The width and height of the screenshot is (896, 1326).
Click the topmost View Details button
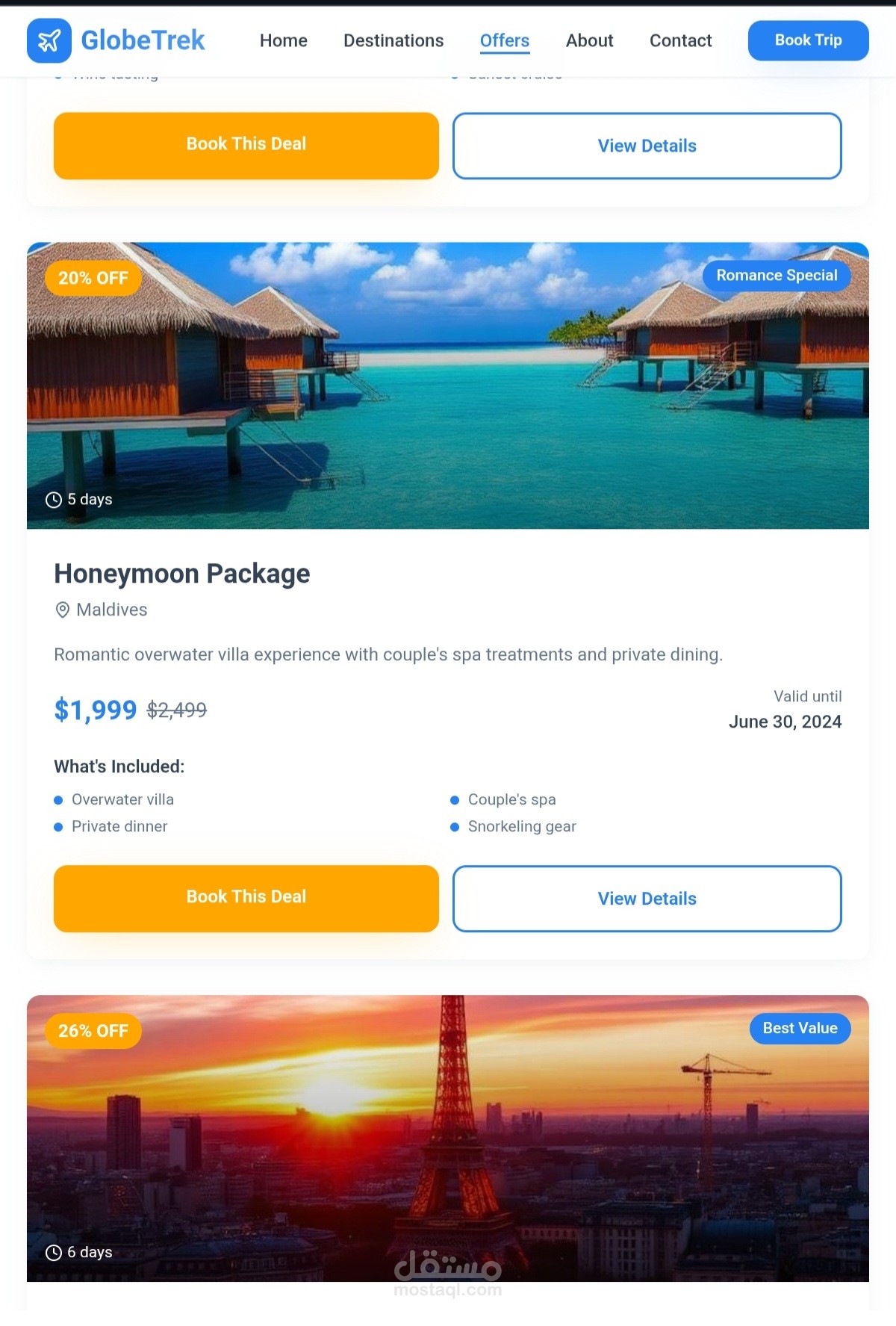click(x=647, y=146)
